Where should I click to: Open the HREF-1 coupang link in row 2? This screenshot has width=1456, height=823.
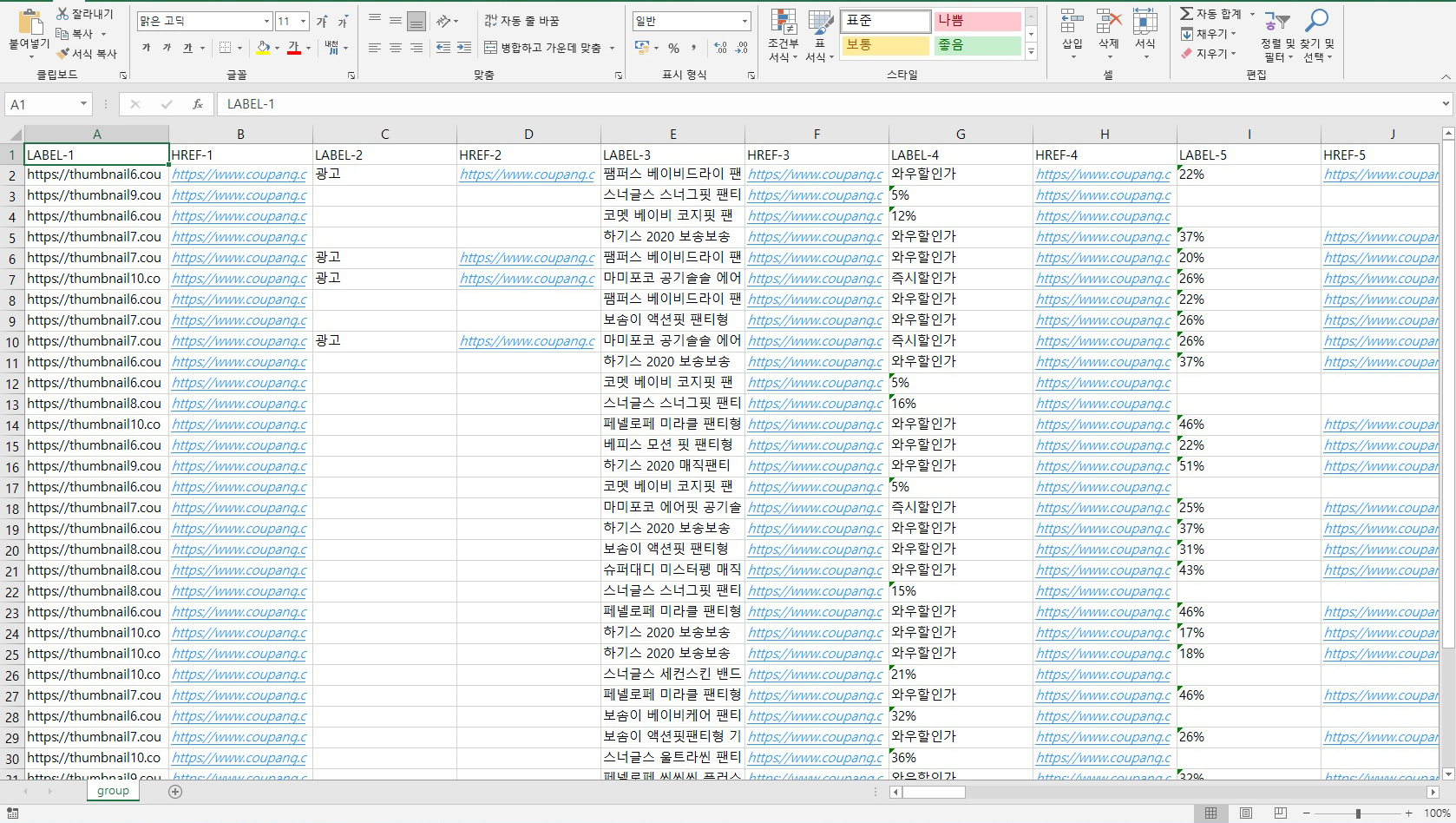pos(239,174)
